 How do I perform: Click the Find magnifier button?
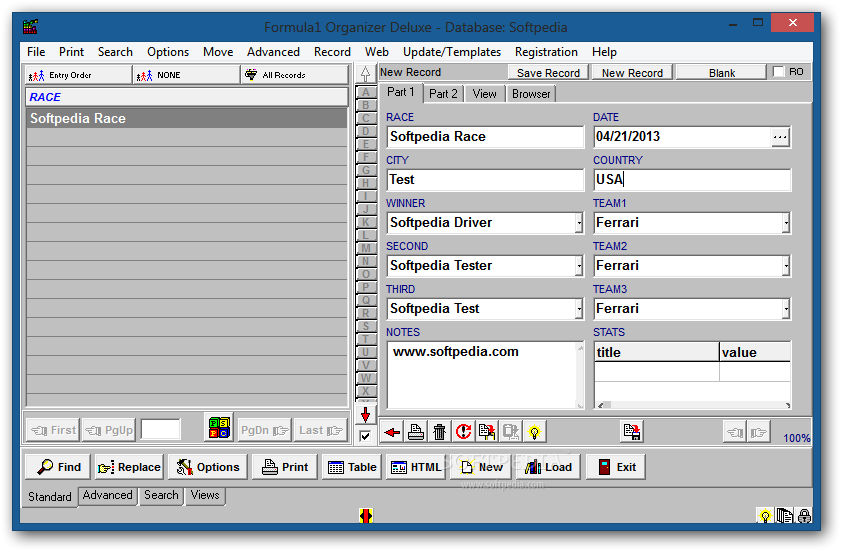58,467
